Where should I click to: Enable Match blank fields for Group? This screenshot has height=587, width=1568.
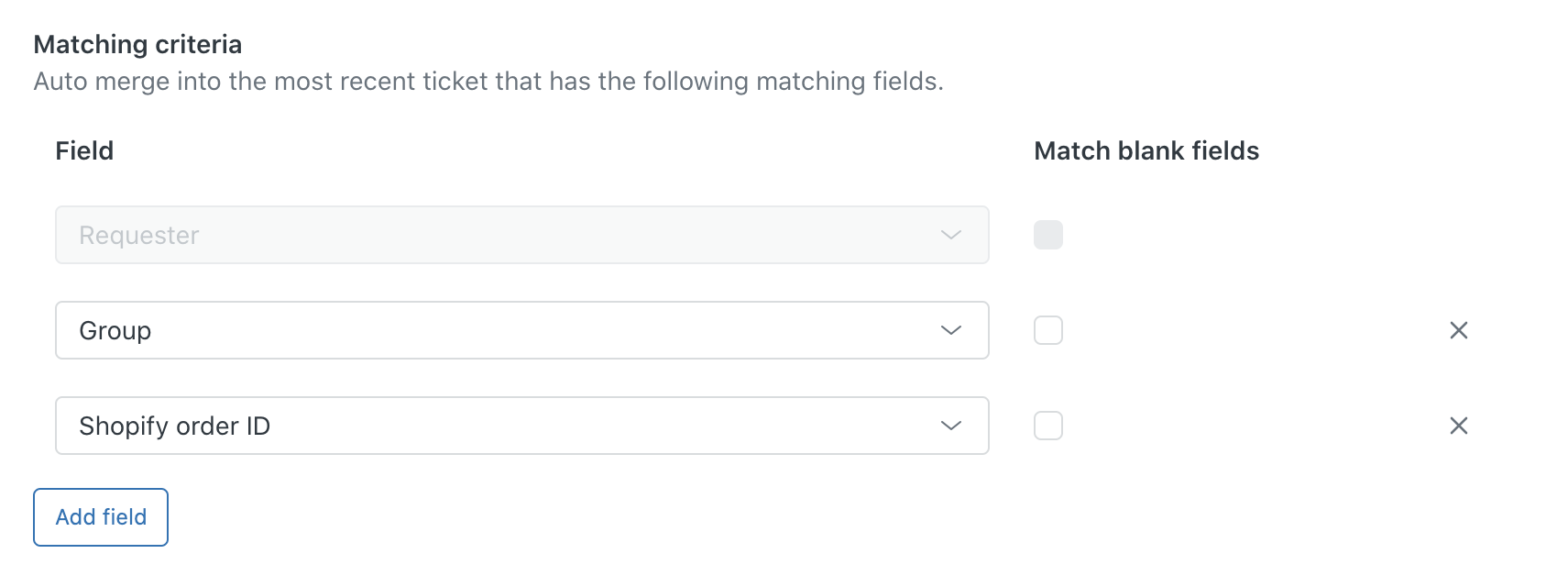(x=1047, y=330)
